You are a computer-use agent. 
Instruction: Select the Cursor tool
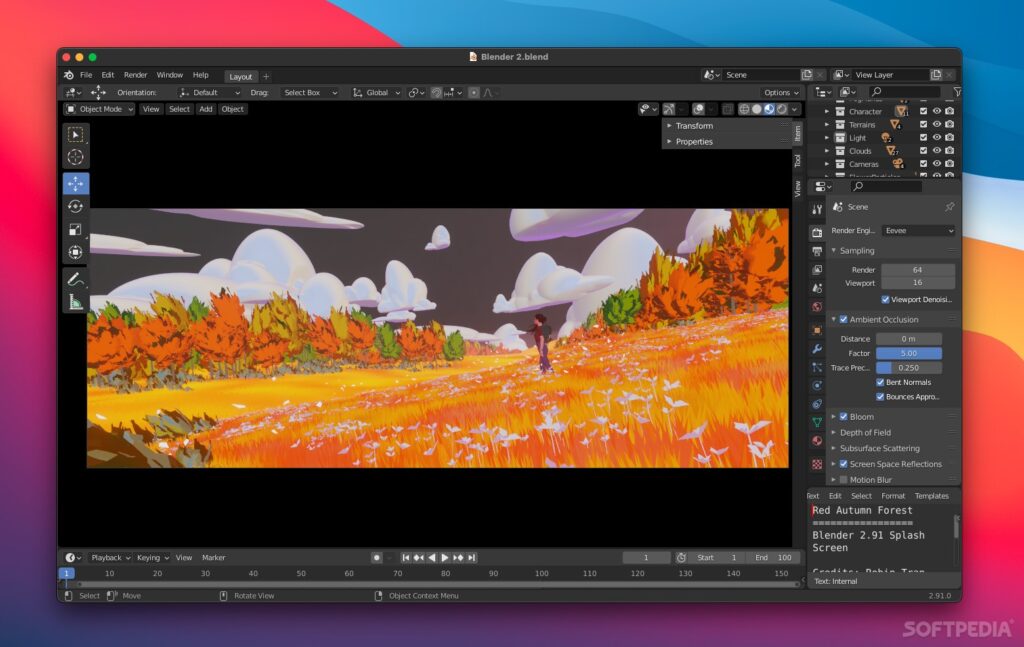click(x=76, y=157)
